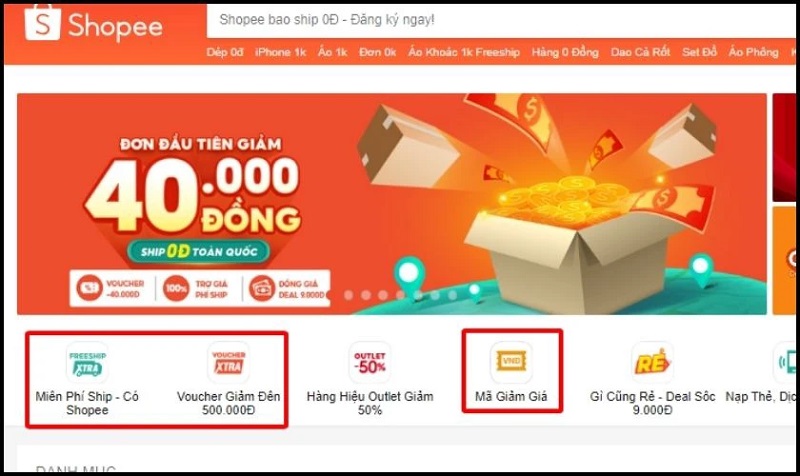Open the Dao Cà Rốt search link
The height and width of the screenshot is (476, 800).
640,52
